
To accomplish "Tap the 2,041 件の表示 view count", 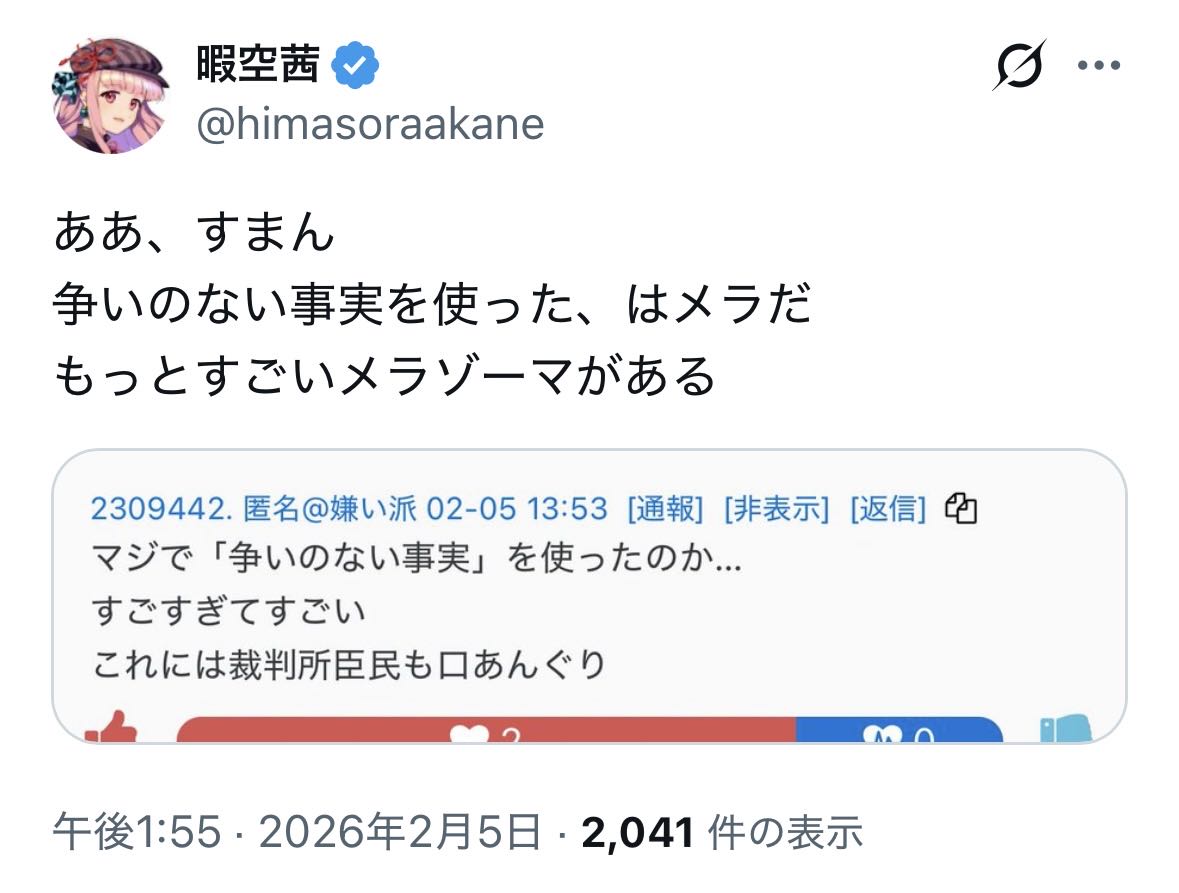I will point(720,832).
